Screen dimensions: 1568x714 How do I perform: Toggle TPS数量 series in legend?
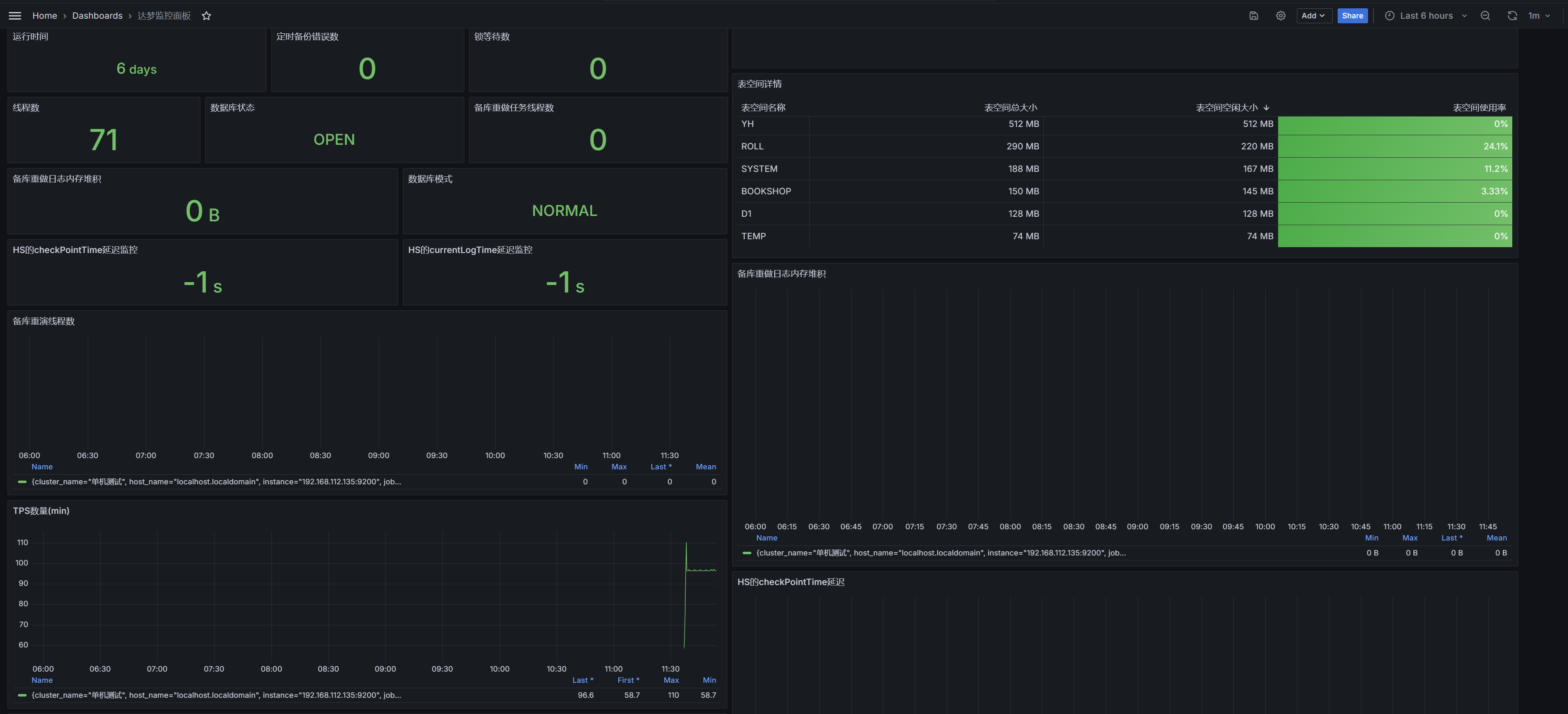click(x=215, y=695)
